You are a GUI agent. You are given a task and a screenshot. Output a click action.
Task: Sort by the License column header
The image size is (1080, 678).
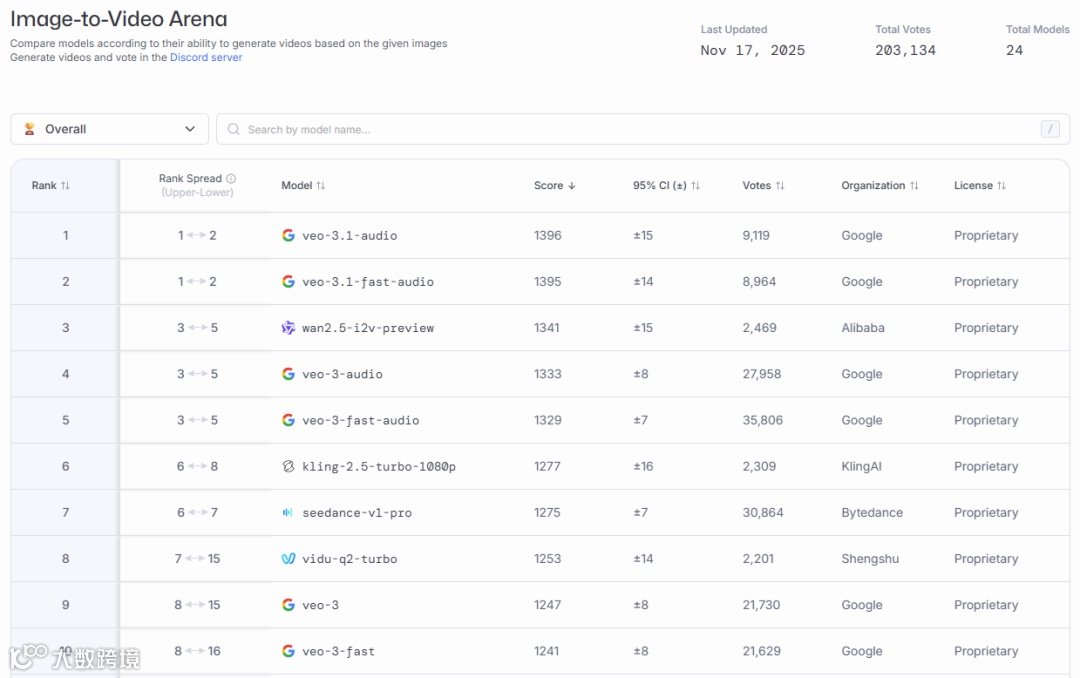[x=979, y=186]
